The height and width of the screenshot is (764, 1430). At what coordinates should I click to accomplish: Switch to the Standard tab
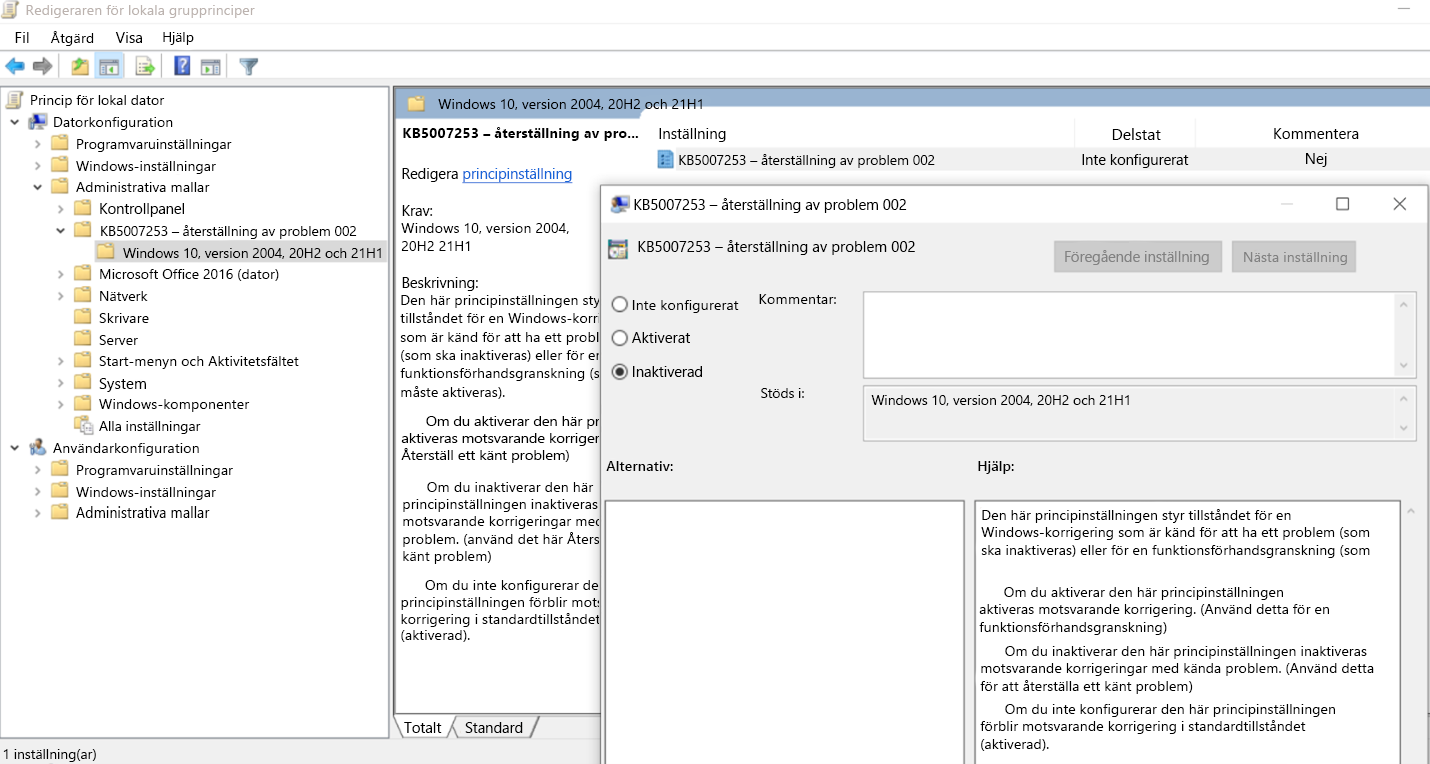click(x=494, y=728)
